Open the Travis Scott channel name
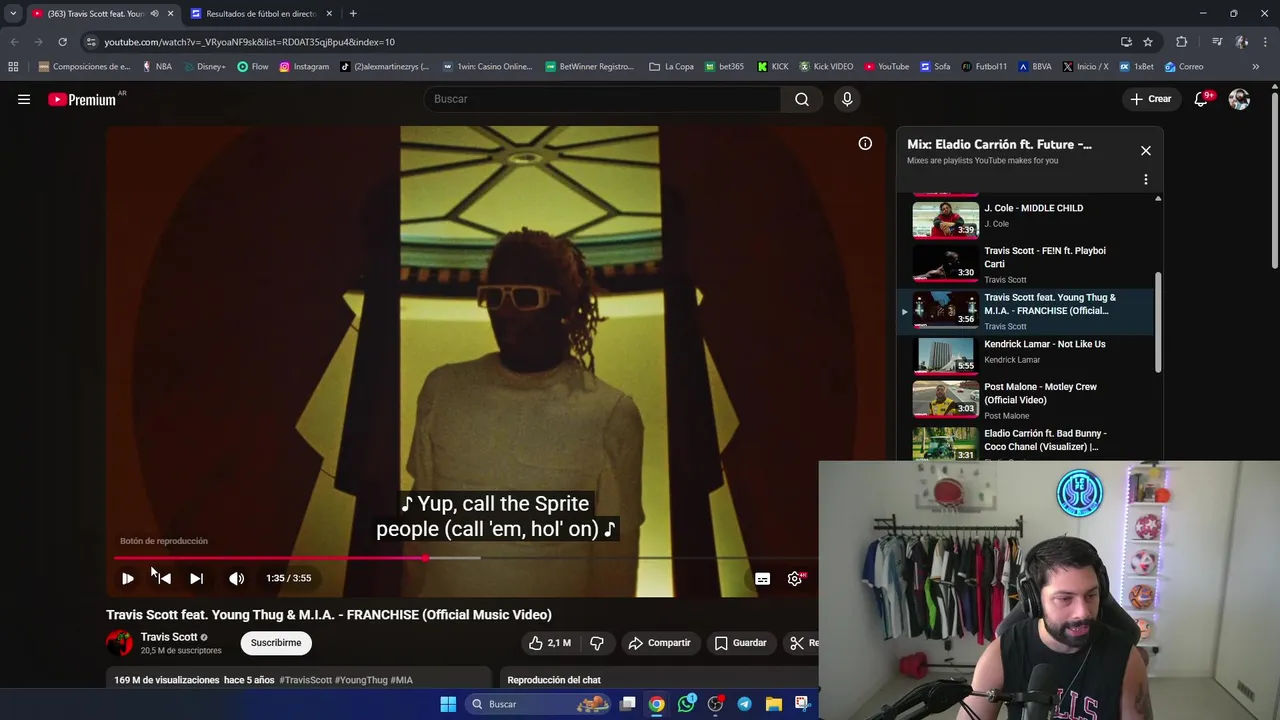 (169, 637)
